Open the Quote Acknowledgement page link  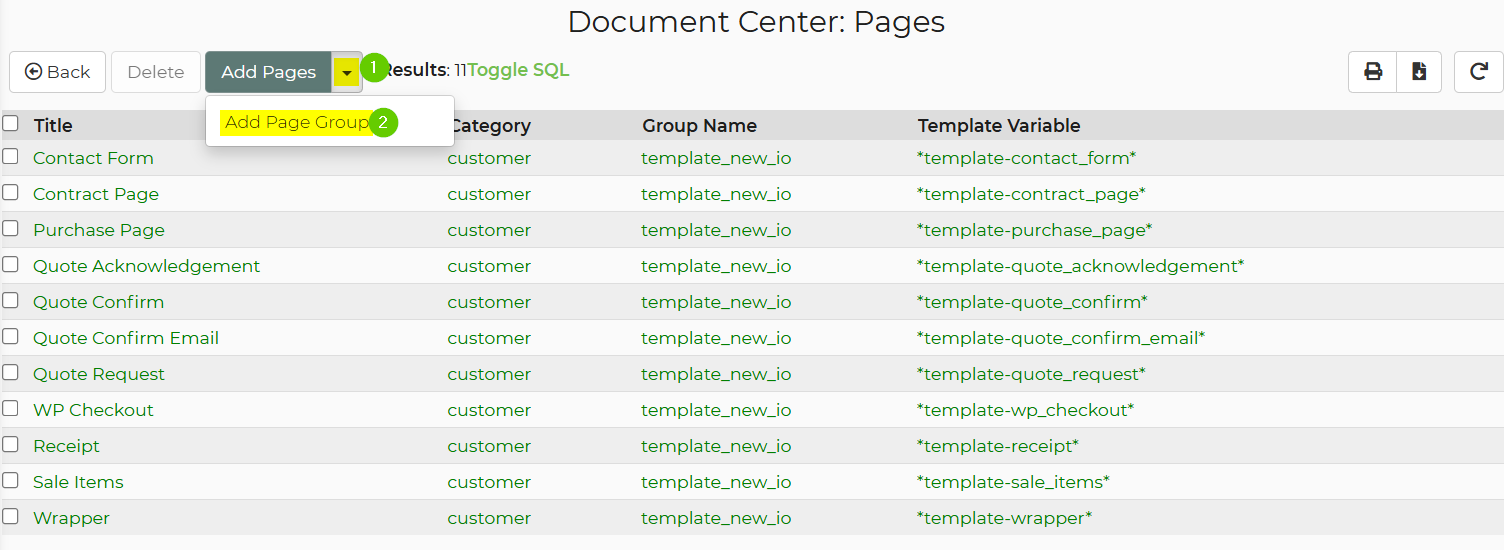pos(146,266)
